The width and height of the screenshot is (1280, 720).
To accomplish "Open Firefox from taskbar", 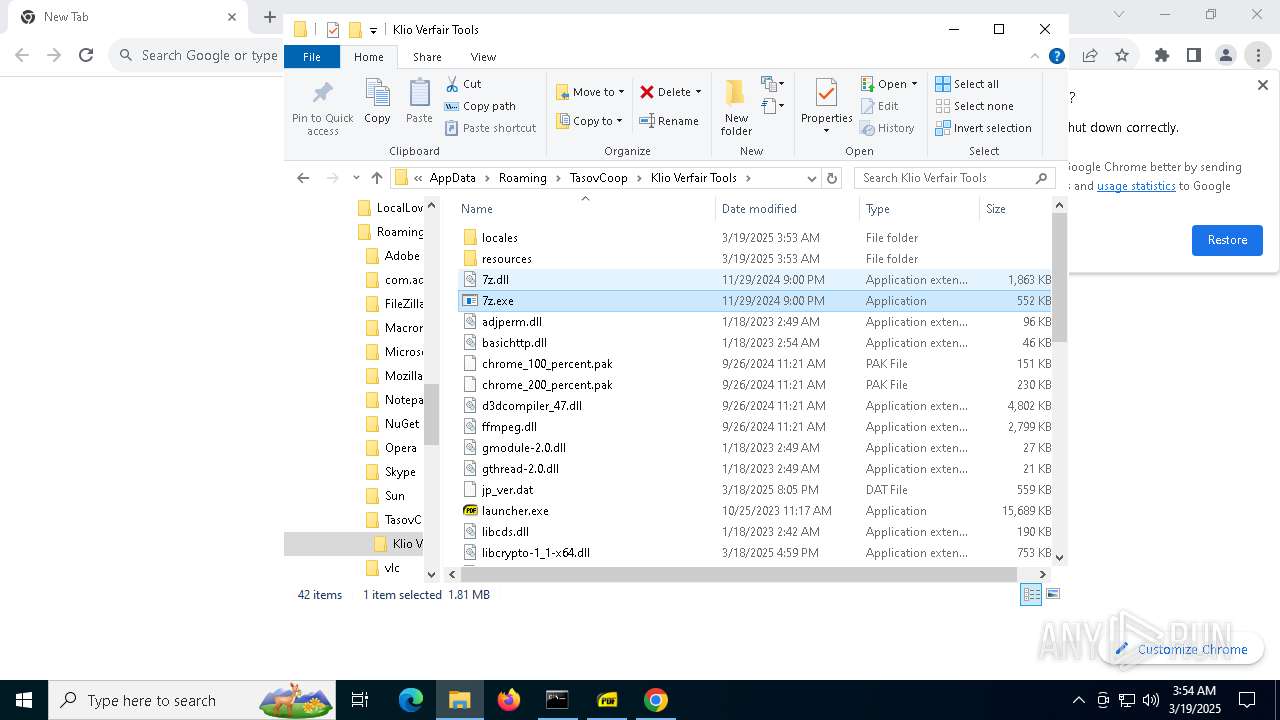I will [x=509, y=700].
